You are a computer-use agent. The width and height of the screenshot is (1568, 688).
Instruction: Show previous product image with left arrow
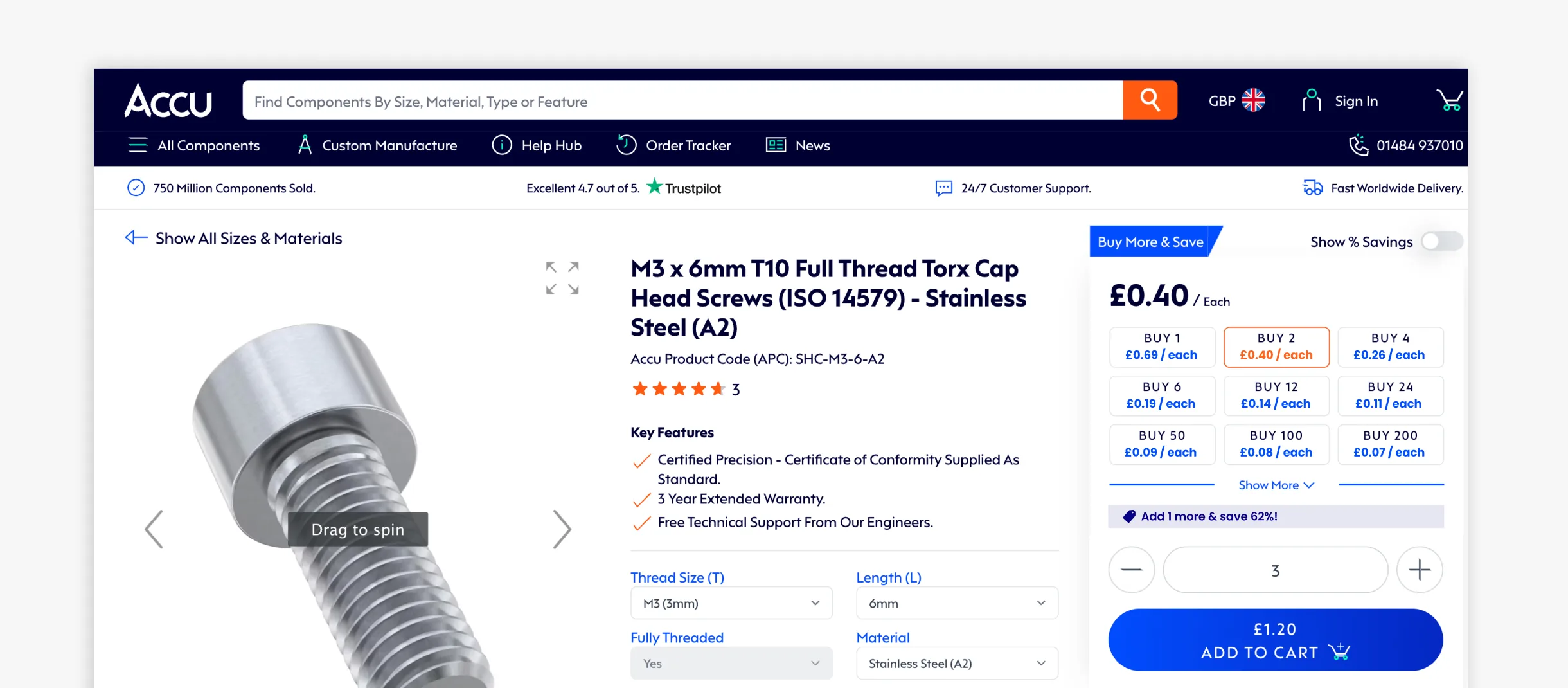pos(154,529)
